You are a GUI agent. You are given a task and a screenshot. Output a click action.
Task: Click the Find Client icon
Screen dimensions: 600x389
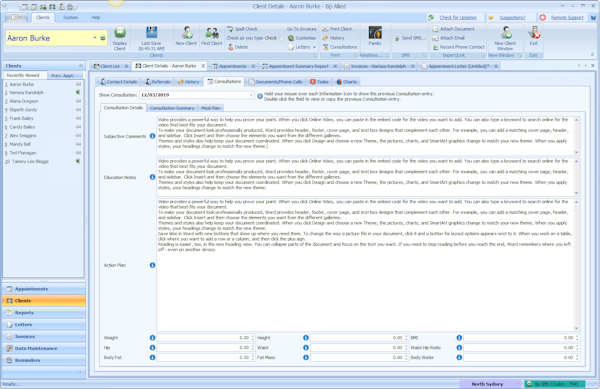212,33
